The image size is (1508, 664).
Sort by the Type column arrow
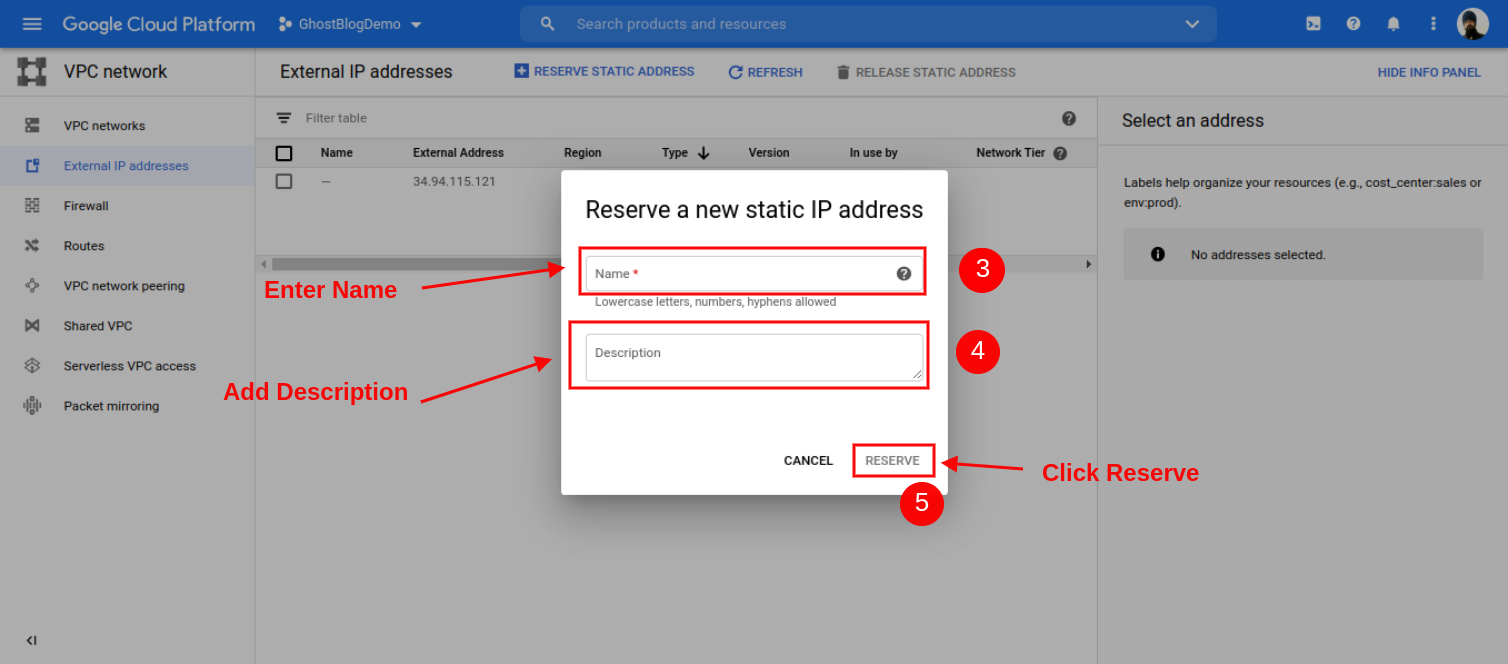click(703, 153)
